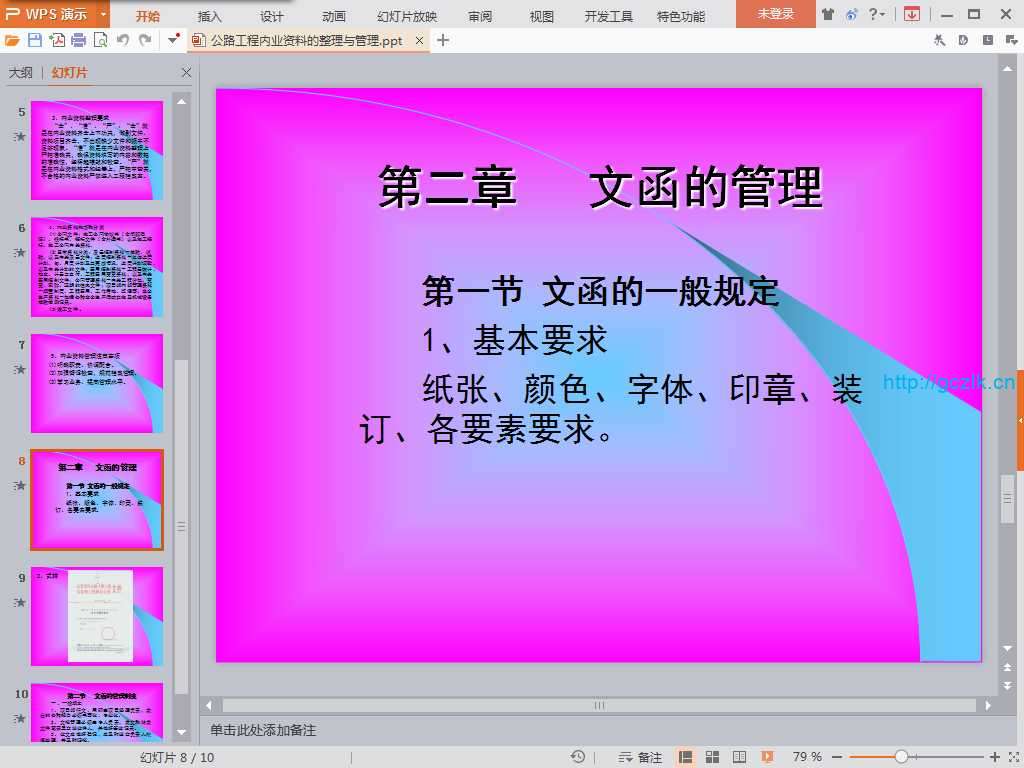This screenshot has height=768, width=1024.
Task: Click the Print icon
Action: click(x=79, y=40)
